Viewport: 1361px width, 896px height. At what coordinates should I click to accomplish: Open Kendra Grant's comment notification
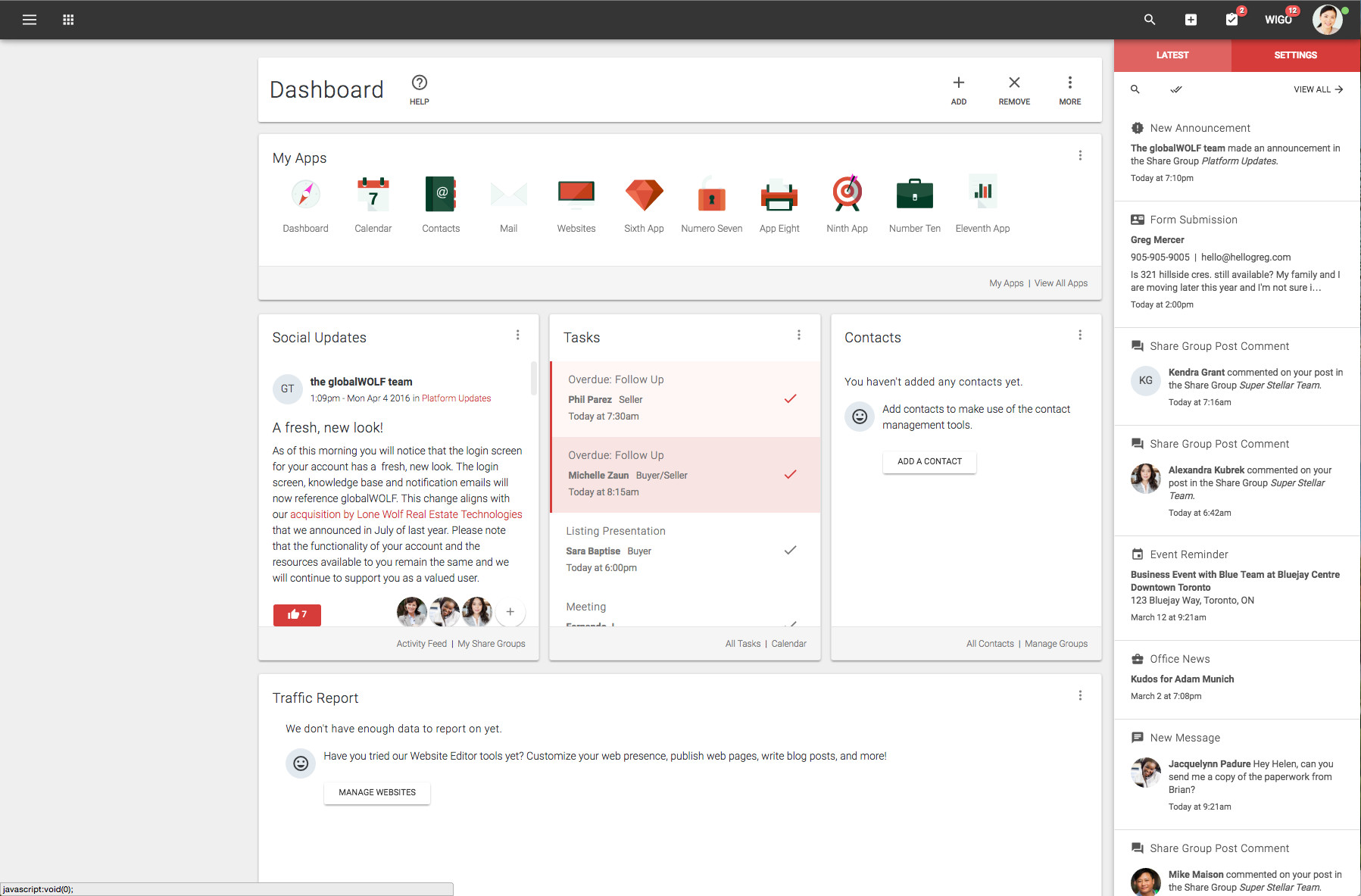pos(1238,376)
